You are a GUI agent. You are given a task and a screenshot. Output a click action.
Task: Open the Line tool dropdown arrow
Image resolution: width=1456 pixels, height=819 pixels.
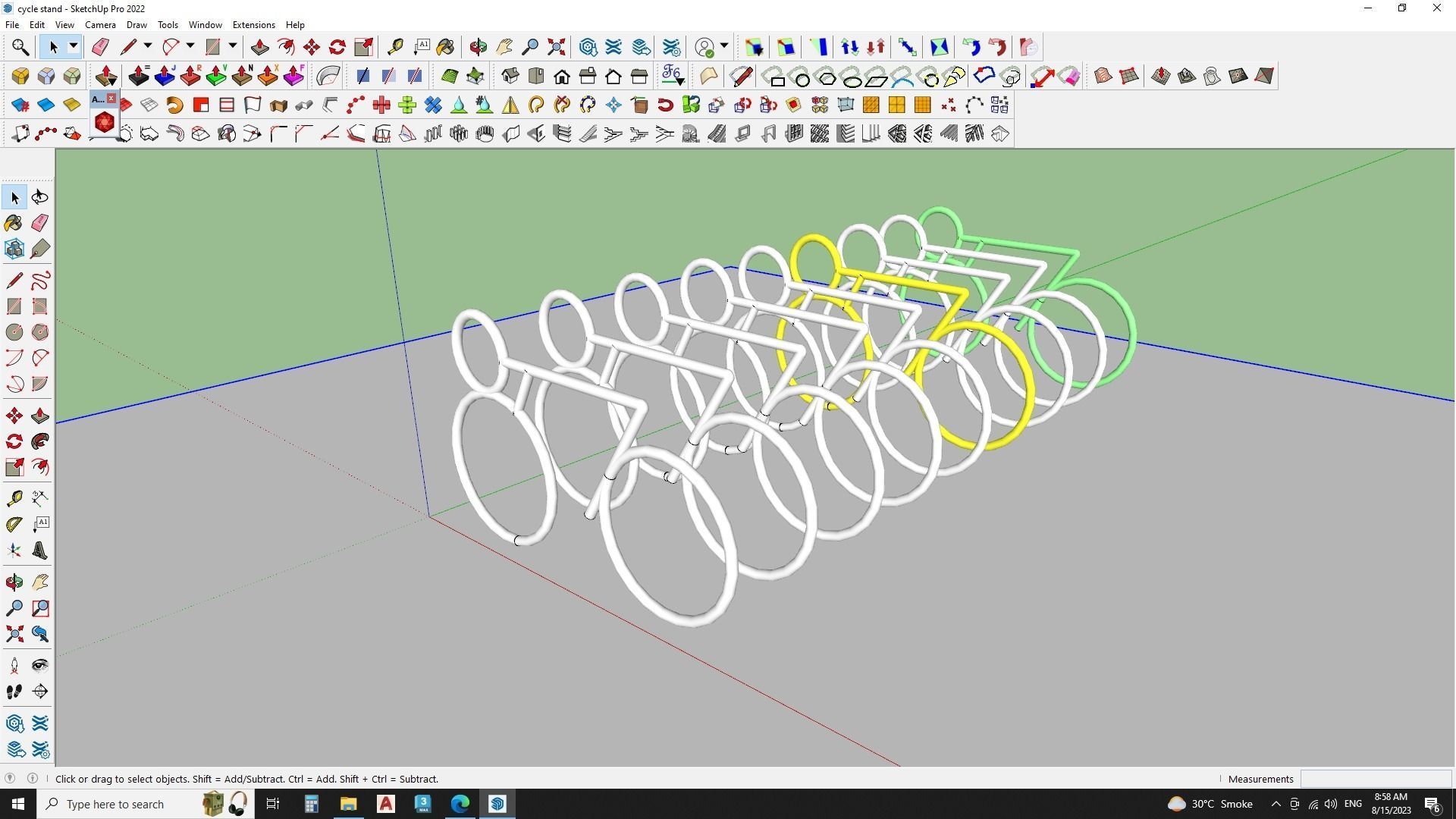coord(148,47)
